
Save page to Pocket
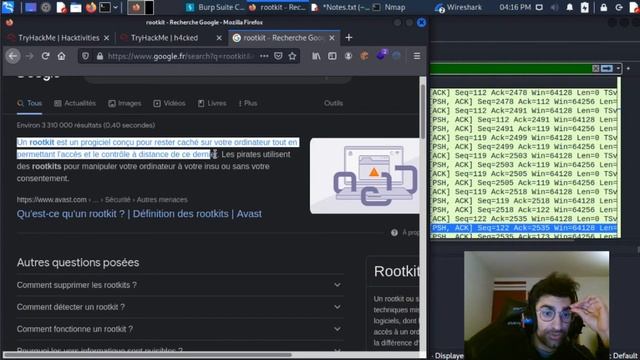click(278, 56)
